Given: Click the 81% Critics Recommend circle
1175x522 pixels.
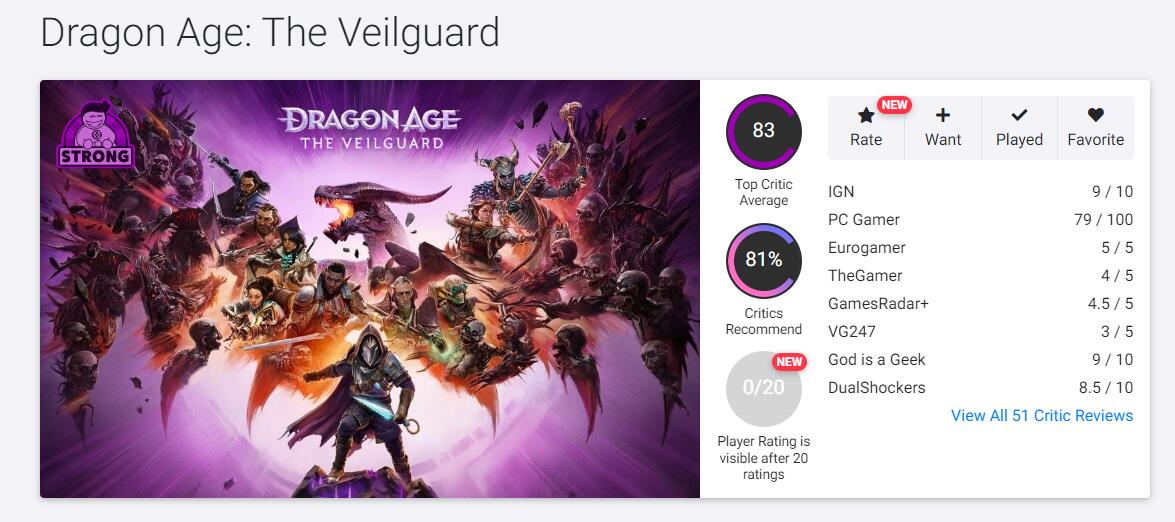Looking at the screenshot, I should (764, 261).
